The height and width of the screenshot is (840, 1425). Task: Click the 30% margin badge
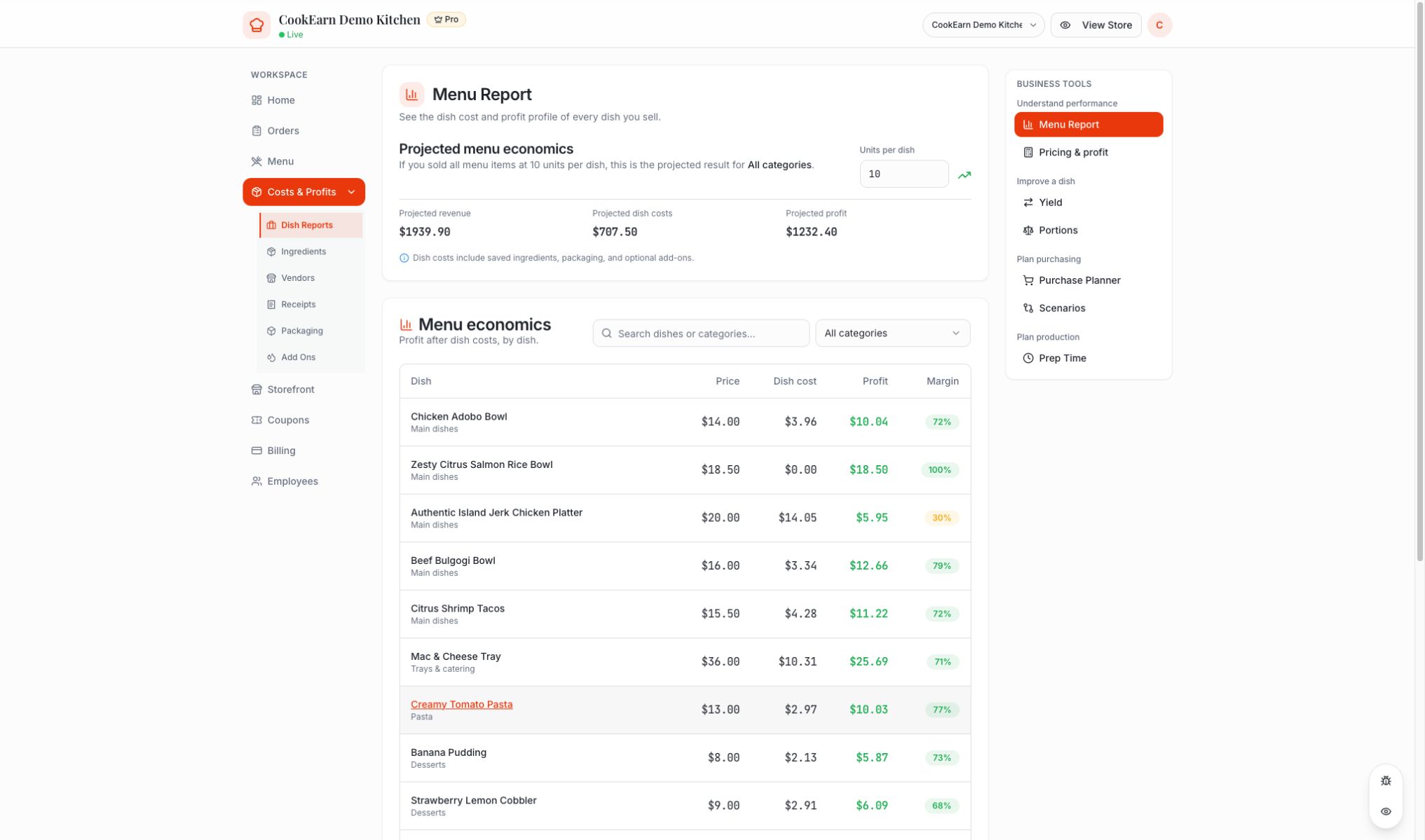pos(941,518)
